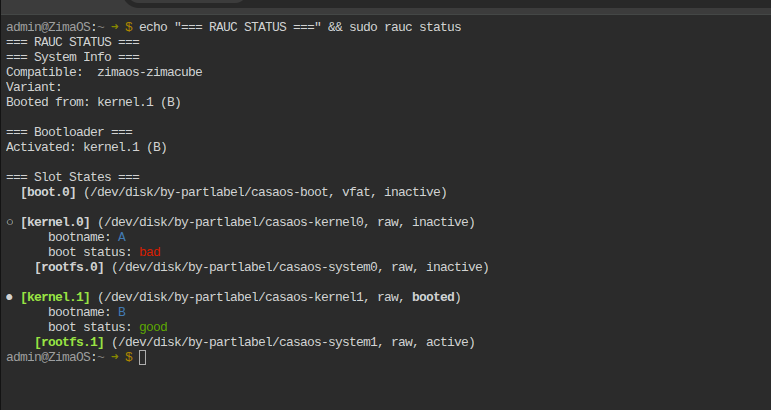Click the bootname value 'B'
771x410 pixels.
122,312
